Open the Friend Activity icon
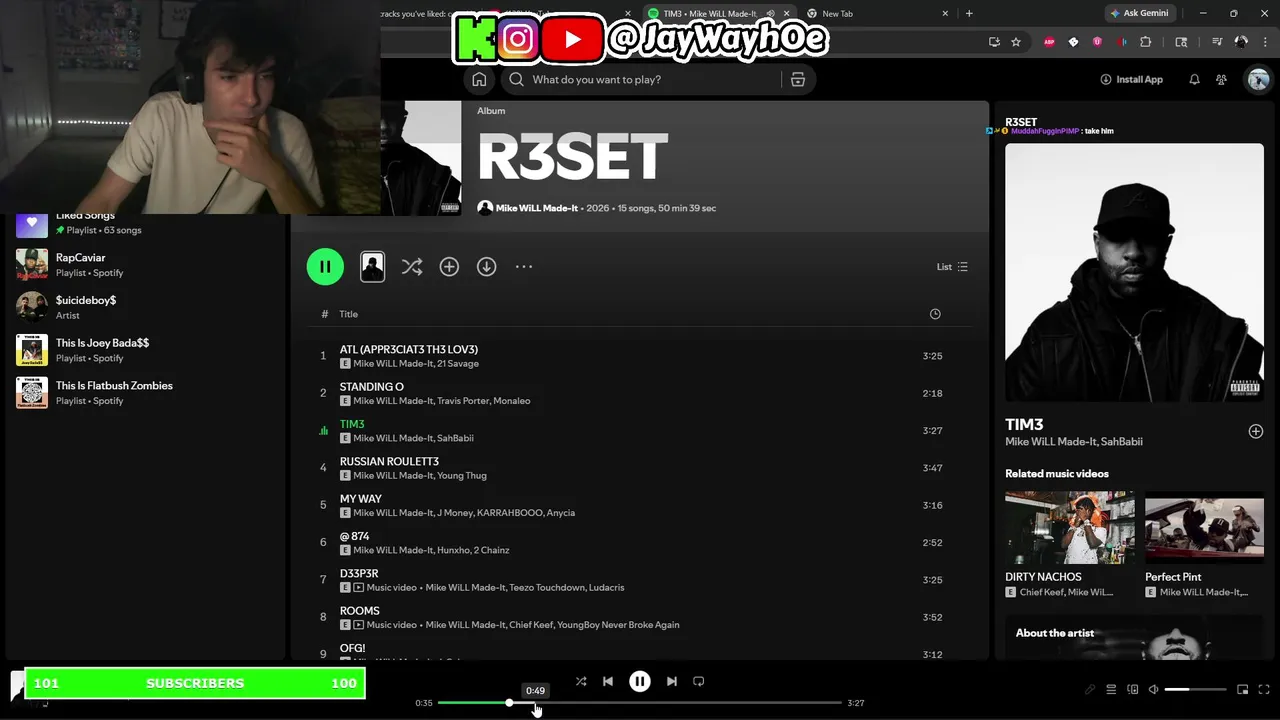The width and height of the screenshot is (1280, 720). point(1221,80)
